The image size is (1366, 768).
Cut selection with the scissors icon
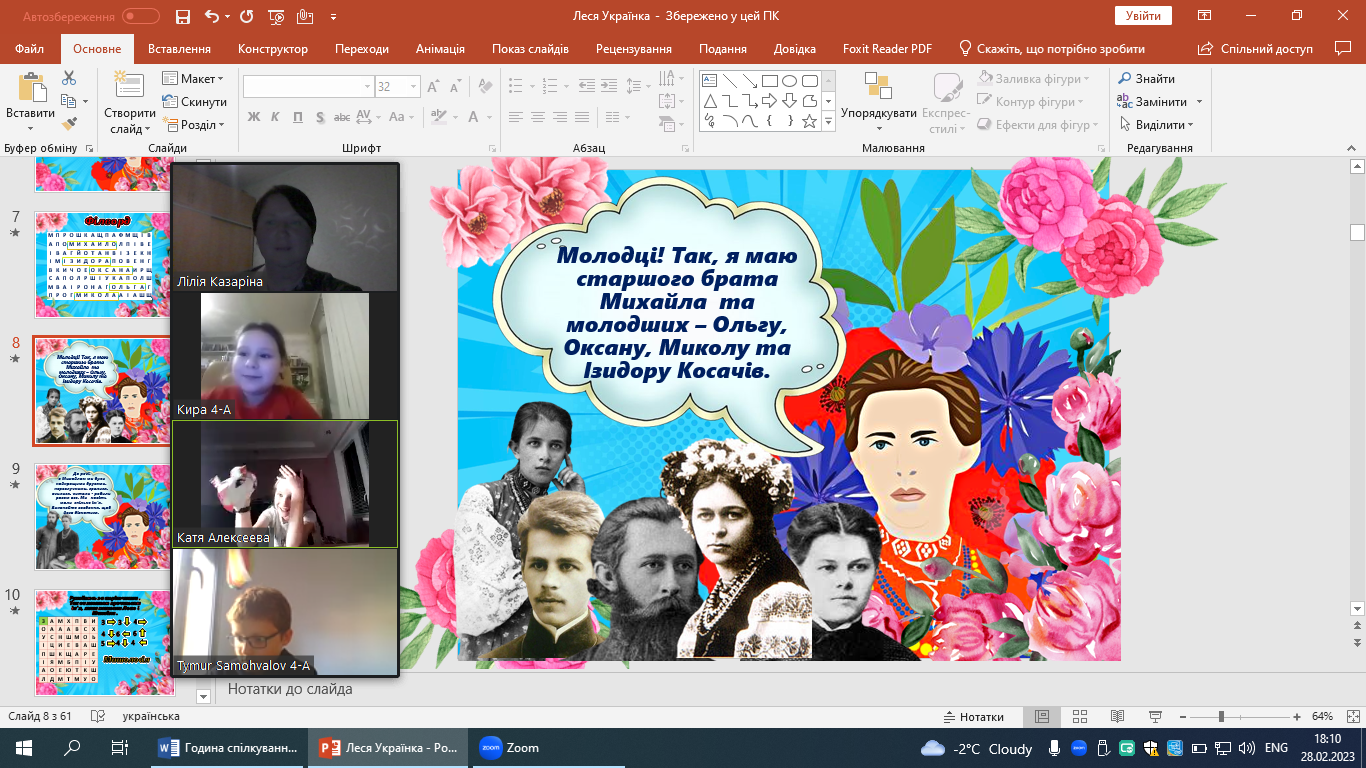pyautogui.click(x=69, y=78)
